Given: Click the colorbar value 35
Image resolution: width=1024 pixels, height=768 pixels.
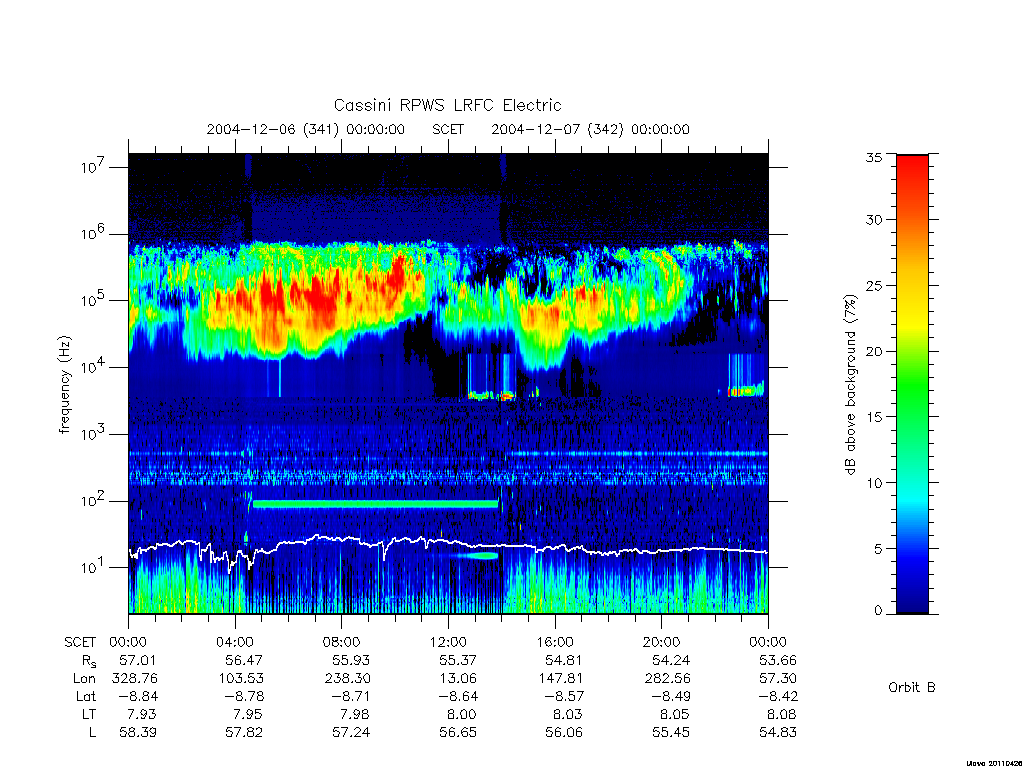Looking at the screenshot, I should 874,157.
